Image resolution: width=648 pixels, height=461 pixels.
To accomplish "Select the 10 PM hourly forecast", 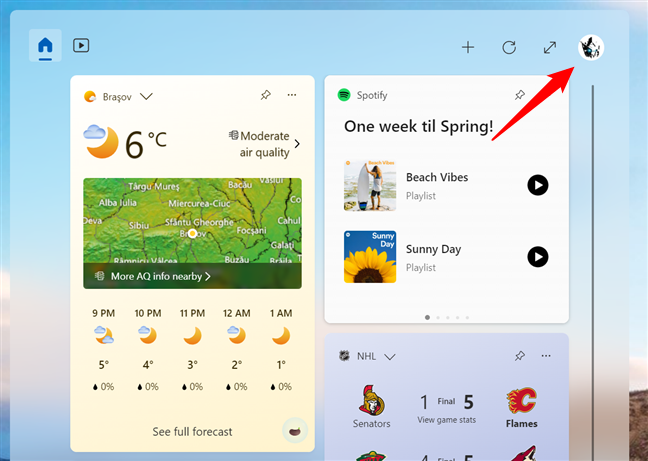I will coord(148,350).
